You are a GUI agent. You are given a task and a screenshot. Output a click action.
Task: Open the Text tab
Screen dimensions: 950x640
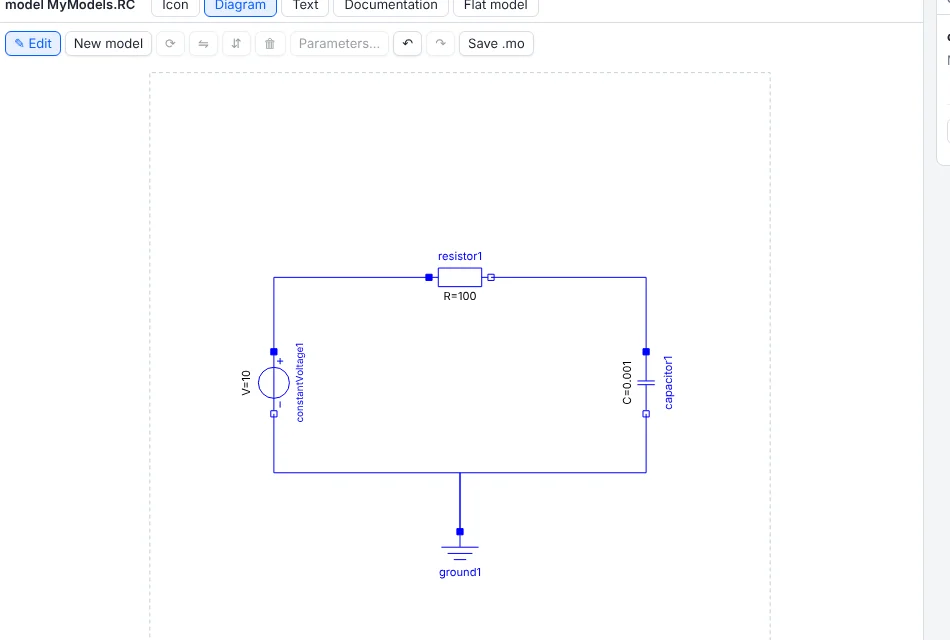[x=305, y=6]
